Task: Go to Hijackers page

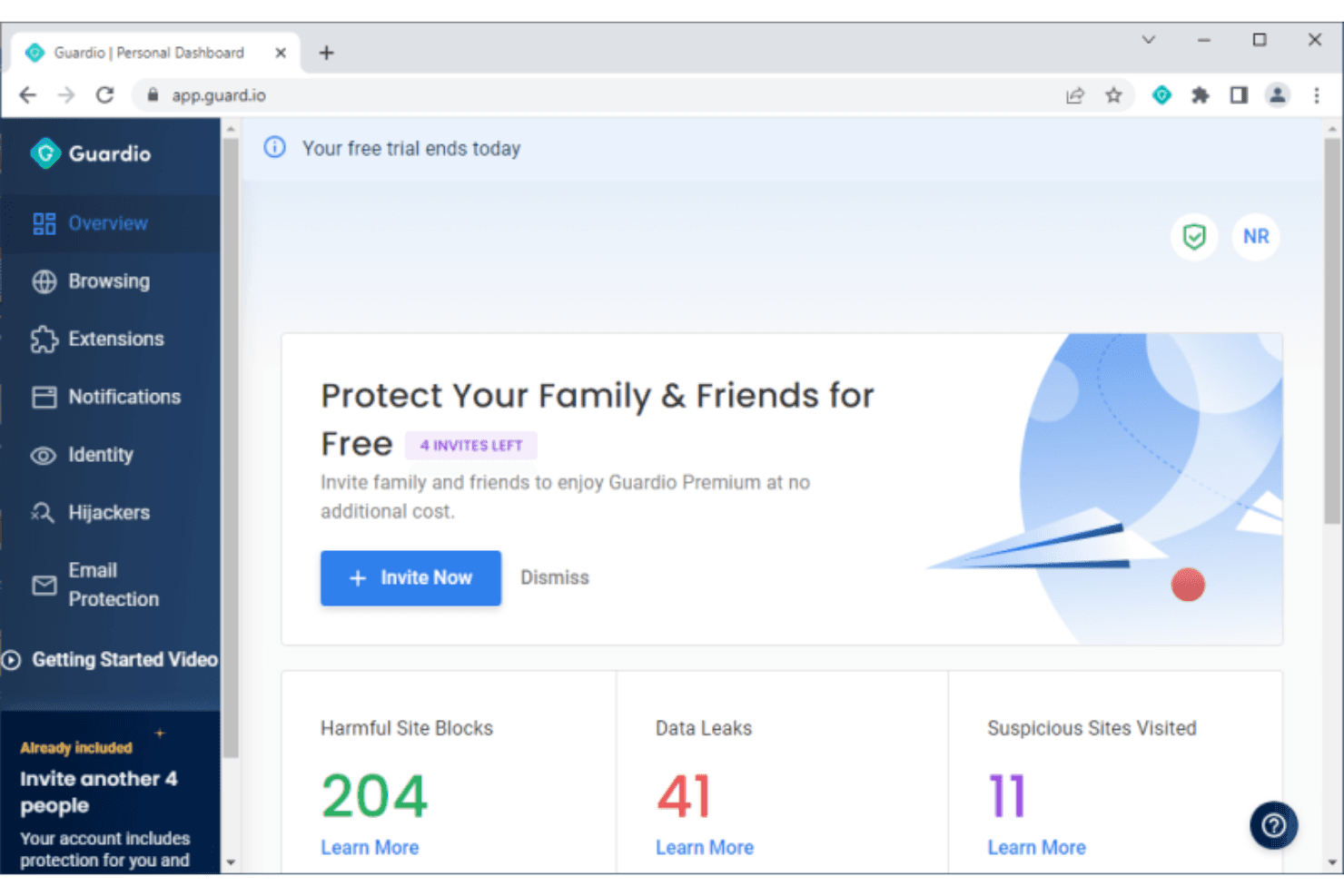Action: tap(110, 513)
